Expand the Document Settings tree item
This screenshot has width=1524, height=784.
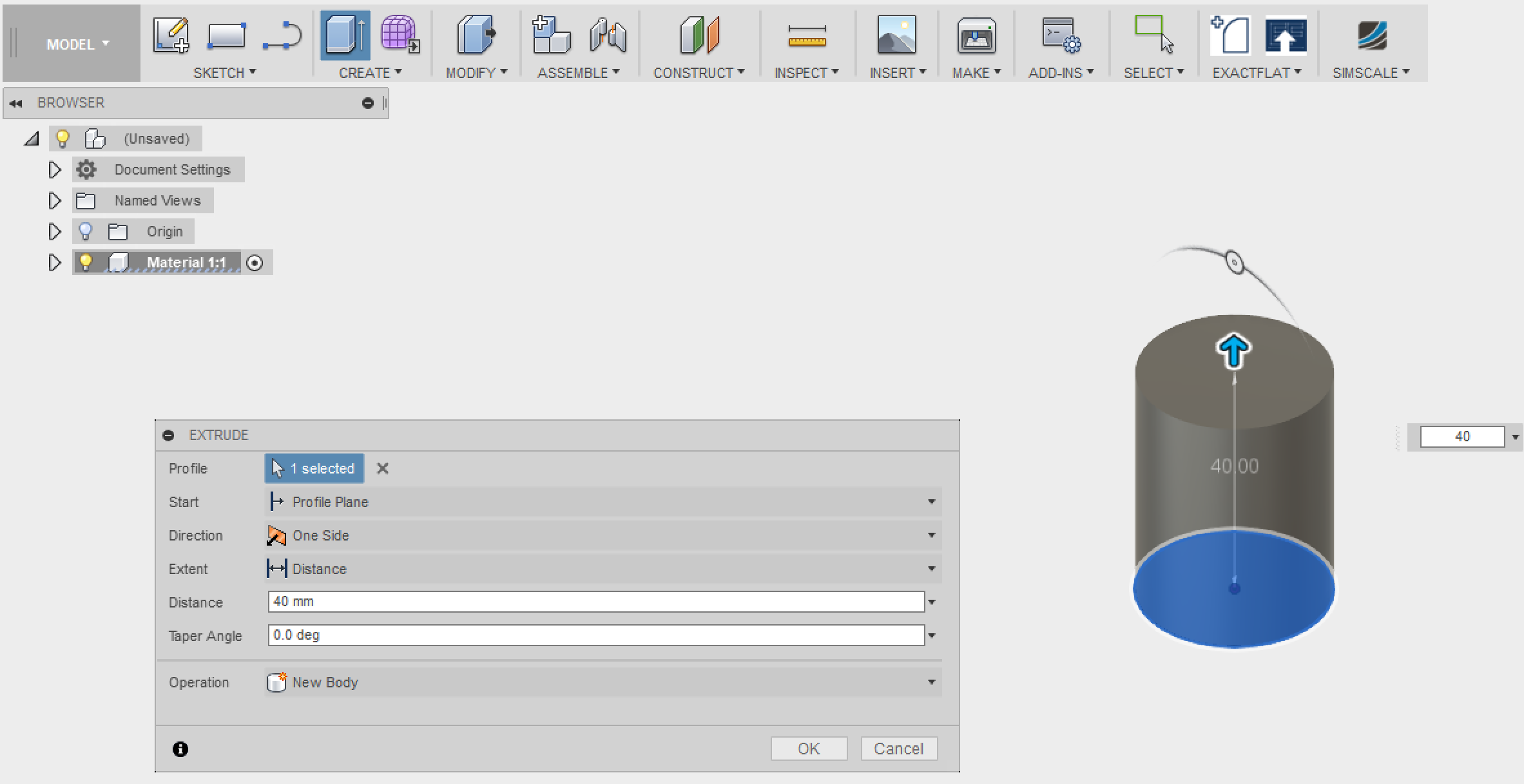pyautogui.click(x=54, y=169)
